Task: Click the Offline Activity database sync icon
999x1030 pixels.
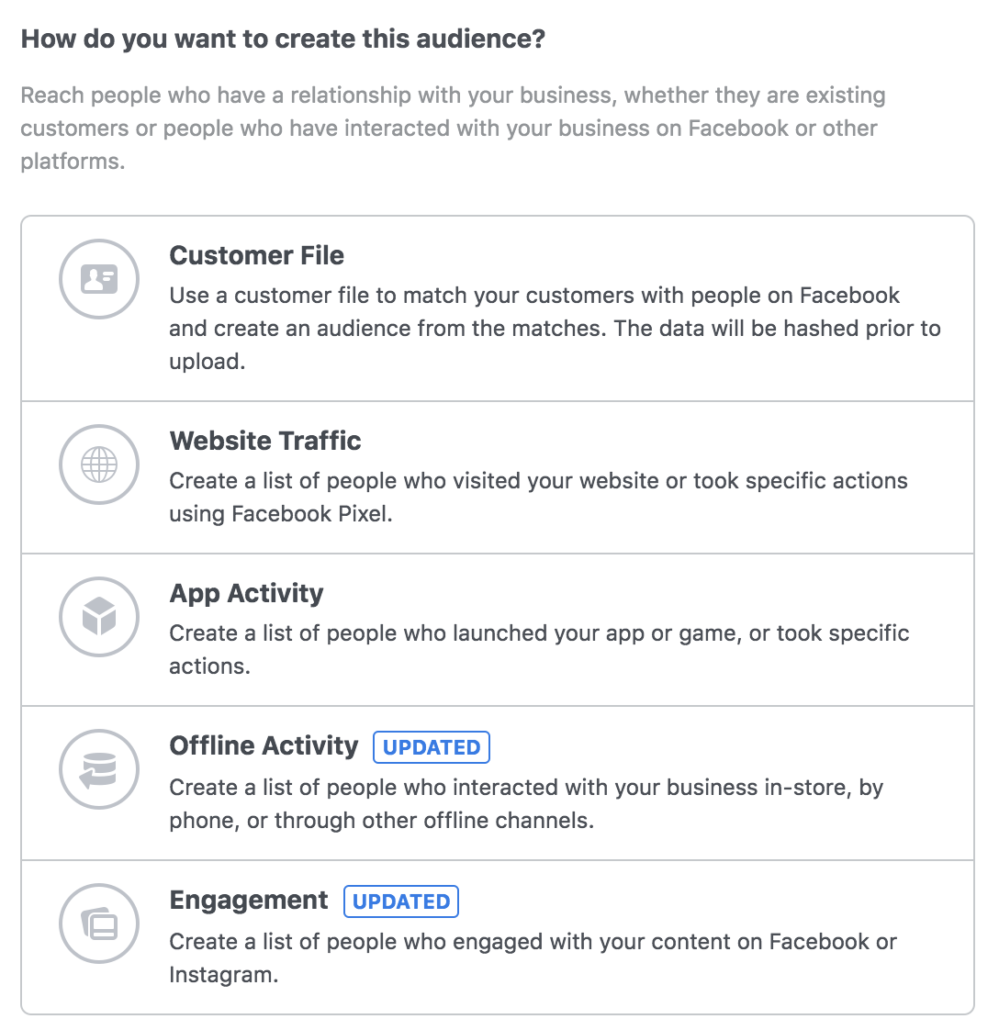Action: [x=99, y=769]
